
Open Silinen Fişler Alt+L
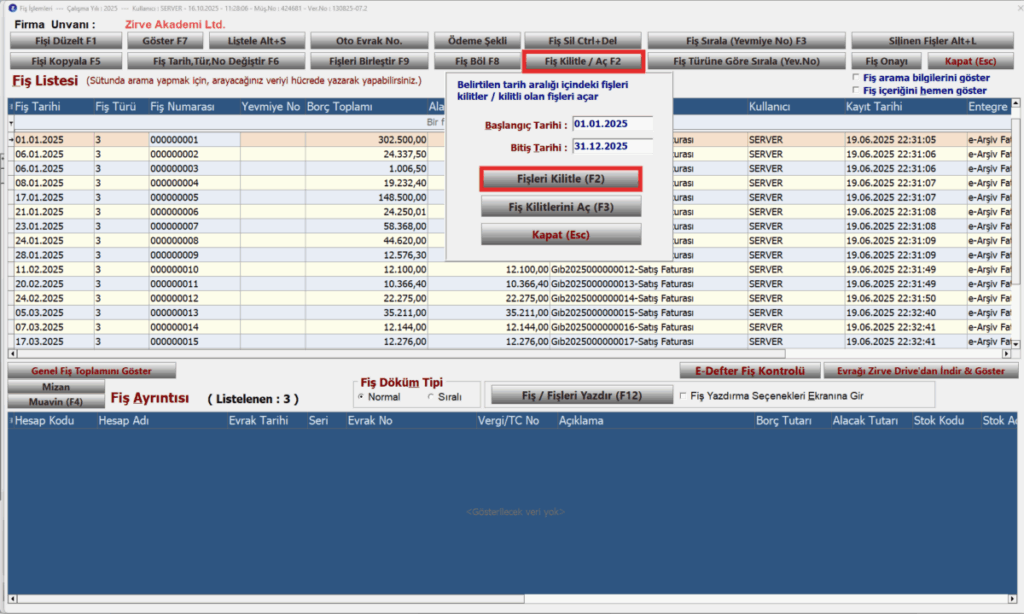(x=933, y=40)
